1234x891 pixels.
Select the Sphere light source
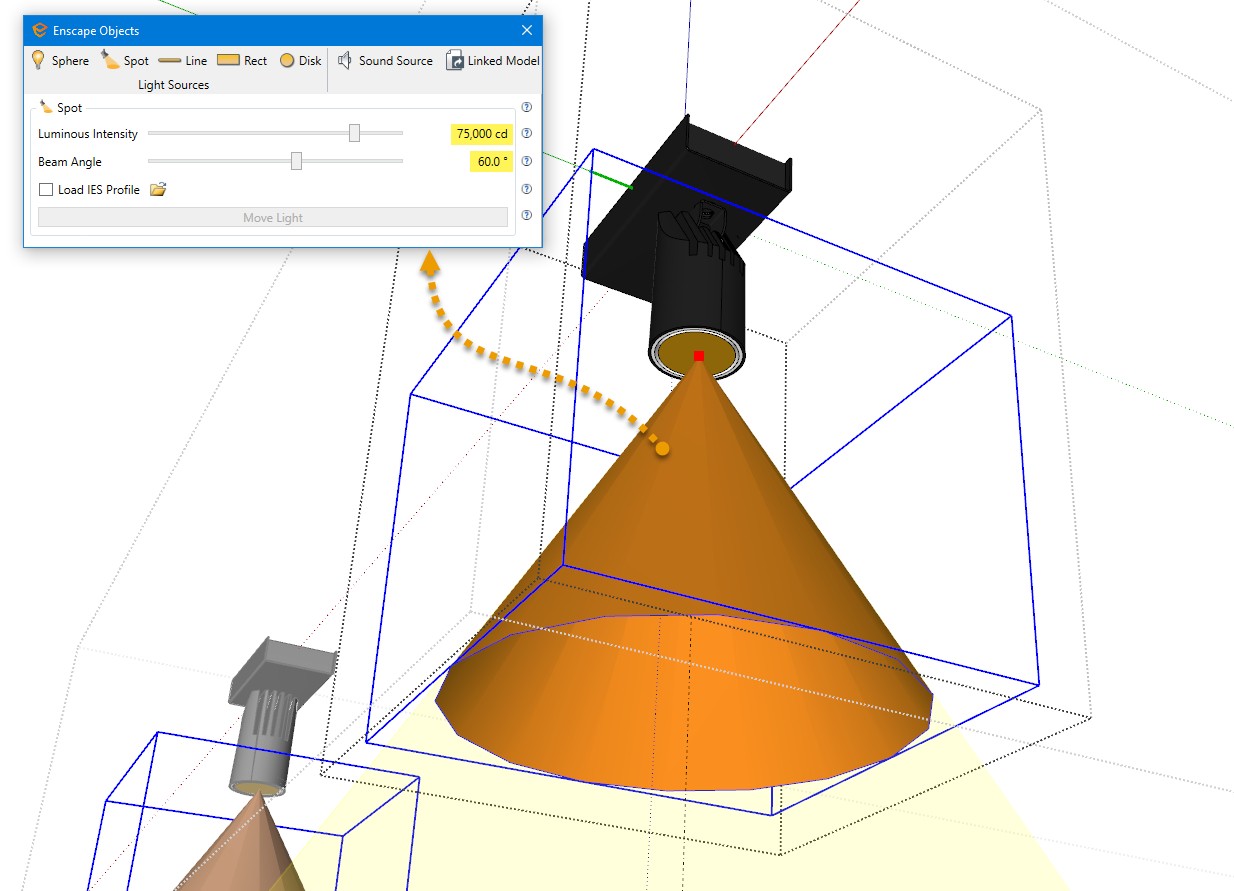pos(59,61)
